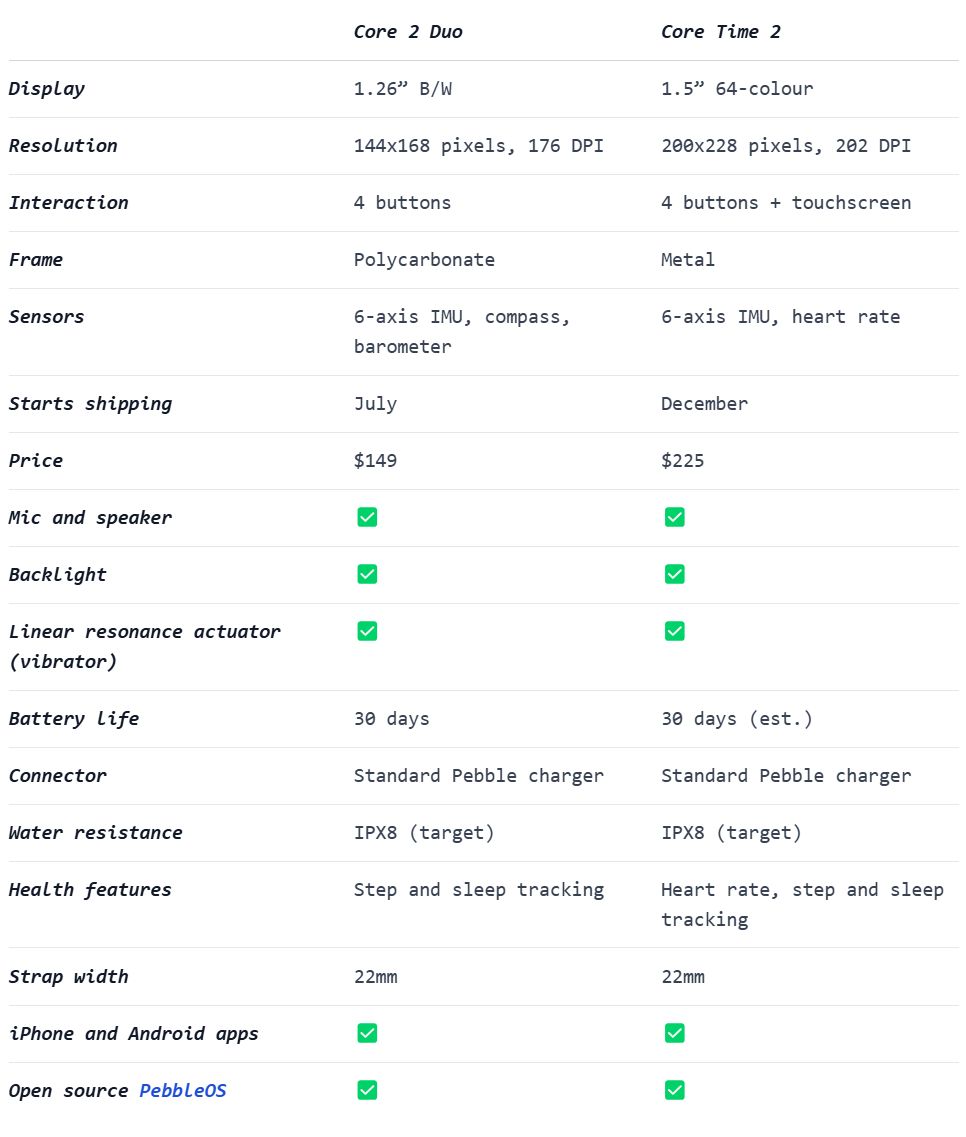Select the "4 buttons + touchscreen" cell
The image size is (966, 1137).
pos(786,202)
